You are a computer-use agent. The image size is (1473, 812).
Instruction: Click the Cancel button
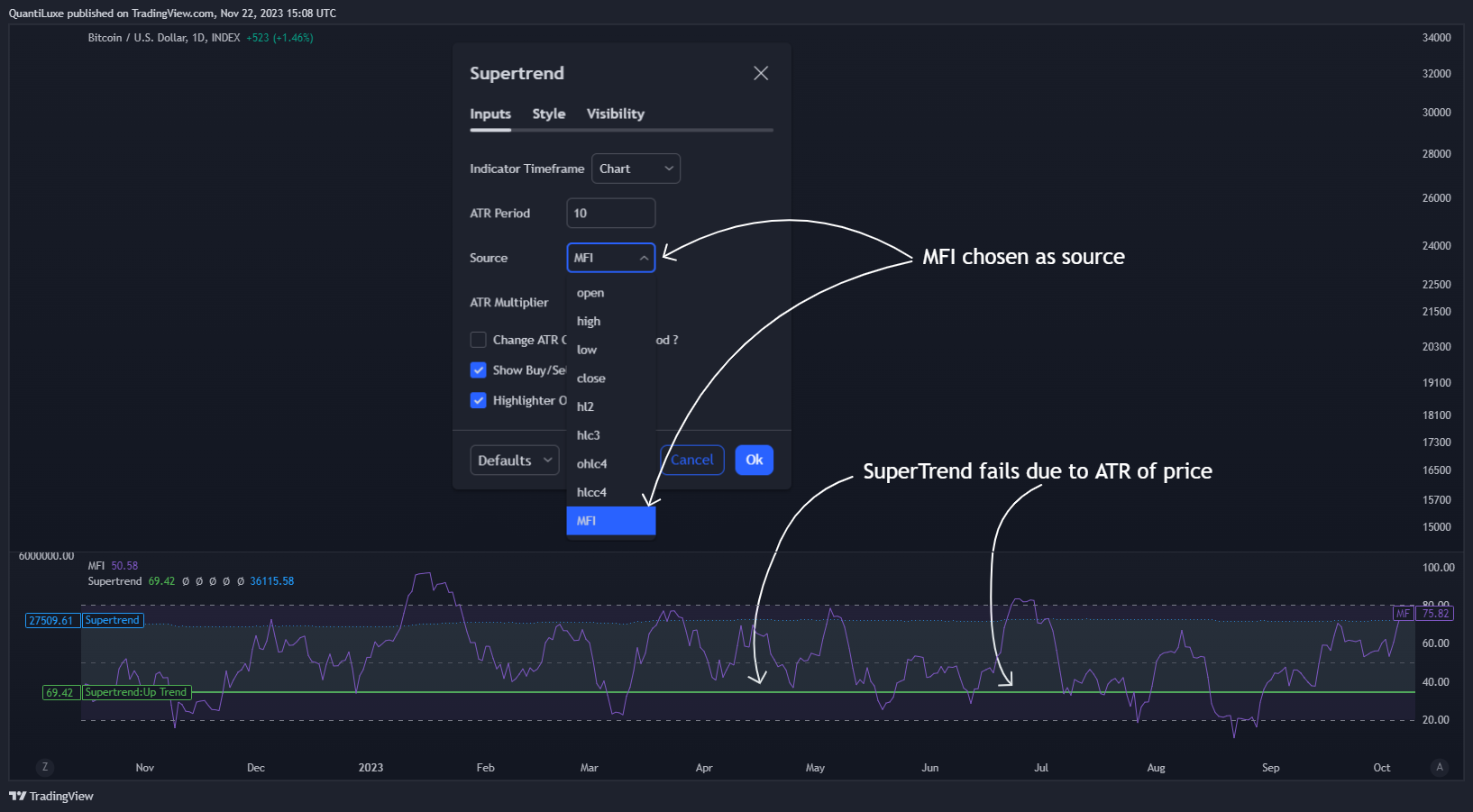(x=691, y=460)
